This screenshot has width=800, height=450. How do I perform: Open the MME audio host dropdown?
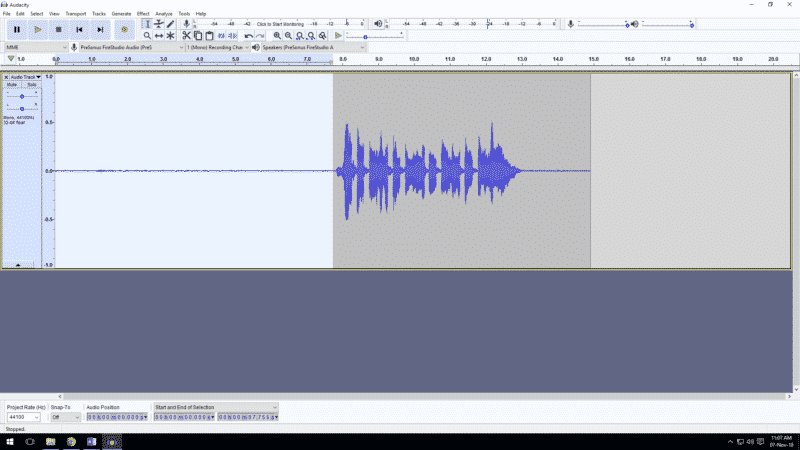coord(34,47)
